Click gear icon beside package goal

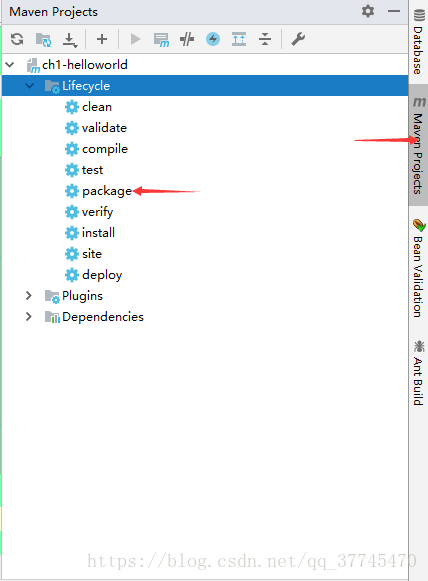pyautogui.click(x=72, y=191)
